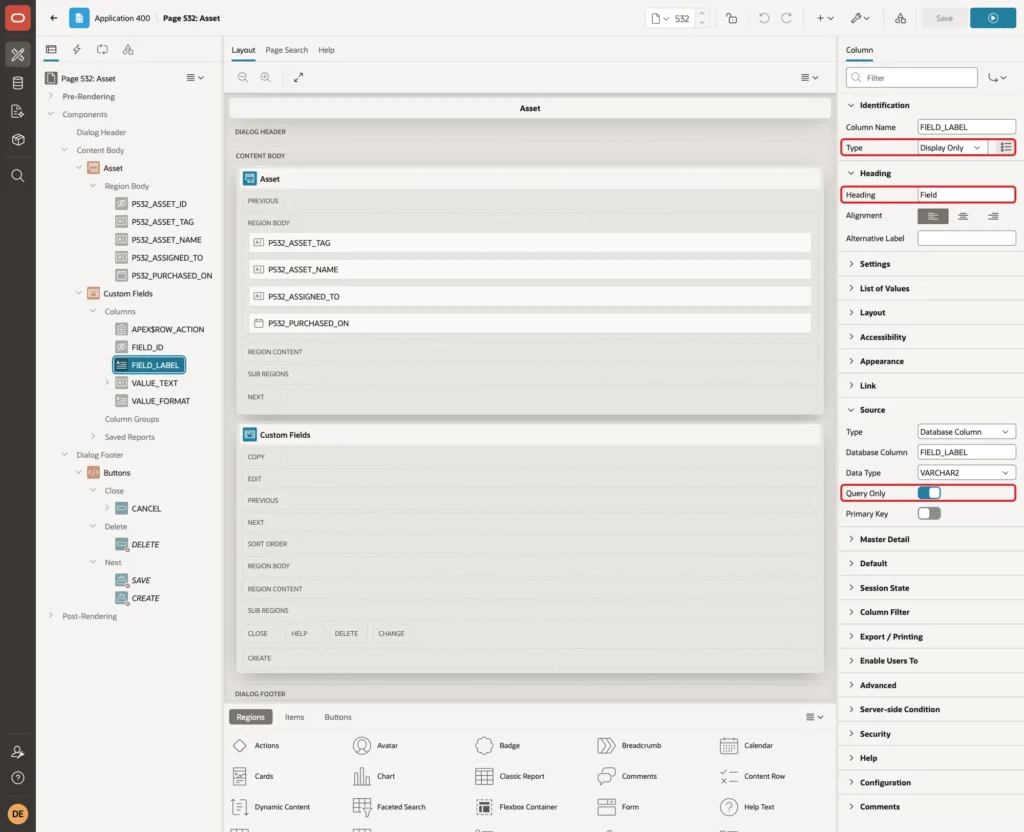Switch to the Dynamic Actions lightning tab
The width and height of the screenshot is (1024, 832).
click(76, 50)
